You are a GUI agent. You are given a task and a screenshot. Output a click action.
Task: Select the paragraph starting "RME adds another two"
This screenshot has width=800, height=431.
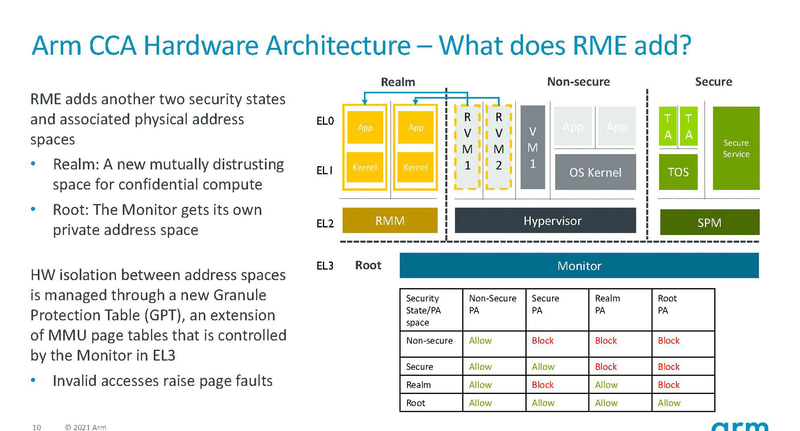click(158, 119)
